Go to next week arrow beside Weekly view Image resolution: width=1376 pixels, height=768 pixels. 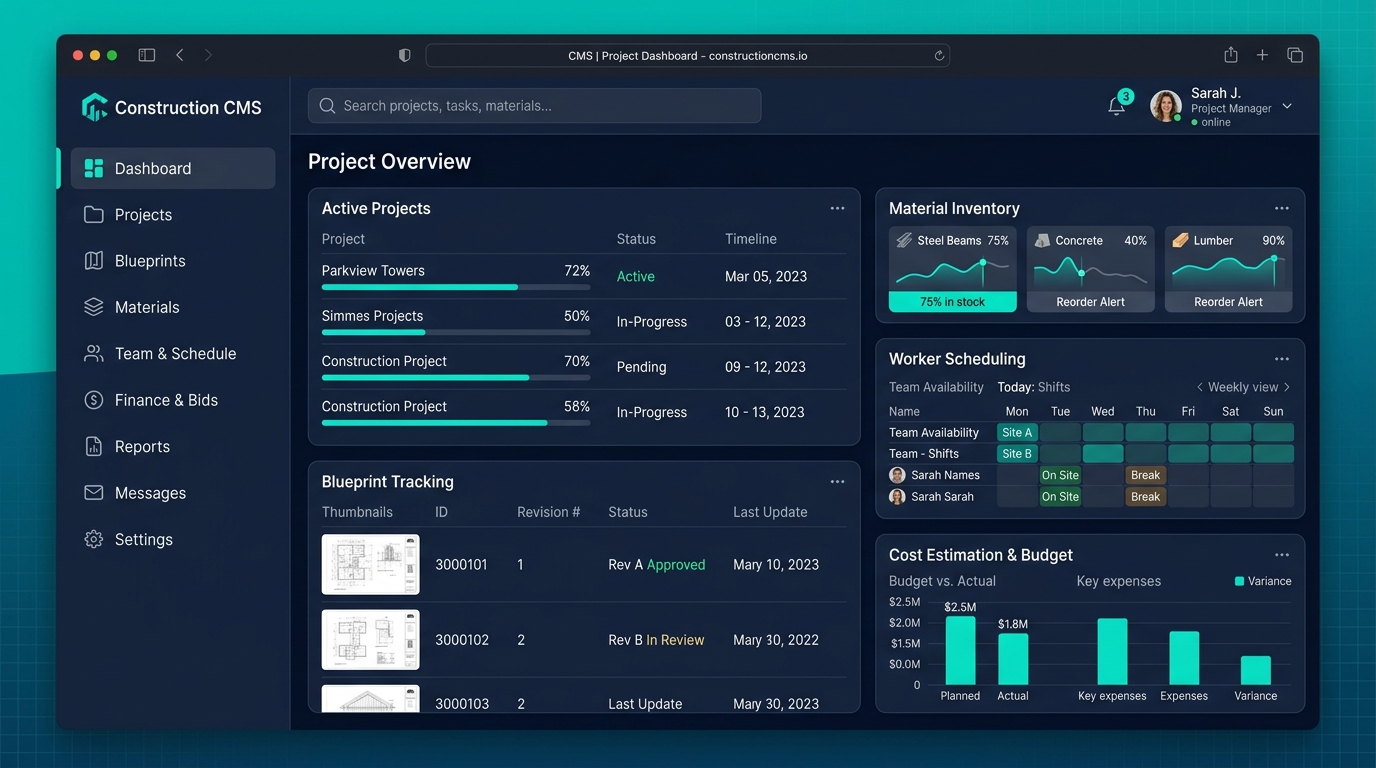(x=1287, y=387)
